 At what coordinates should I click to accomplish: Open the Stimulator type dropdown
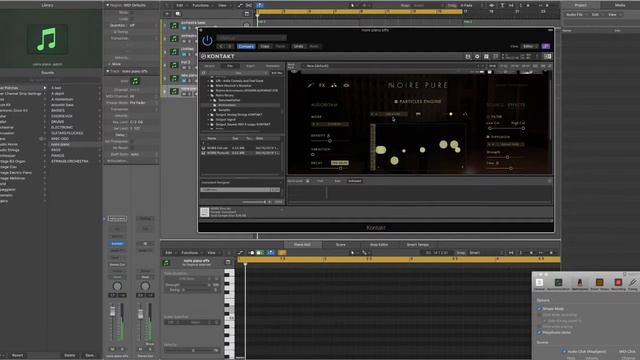[x=506, y=144]
